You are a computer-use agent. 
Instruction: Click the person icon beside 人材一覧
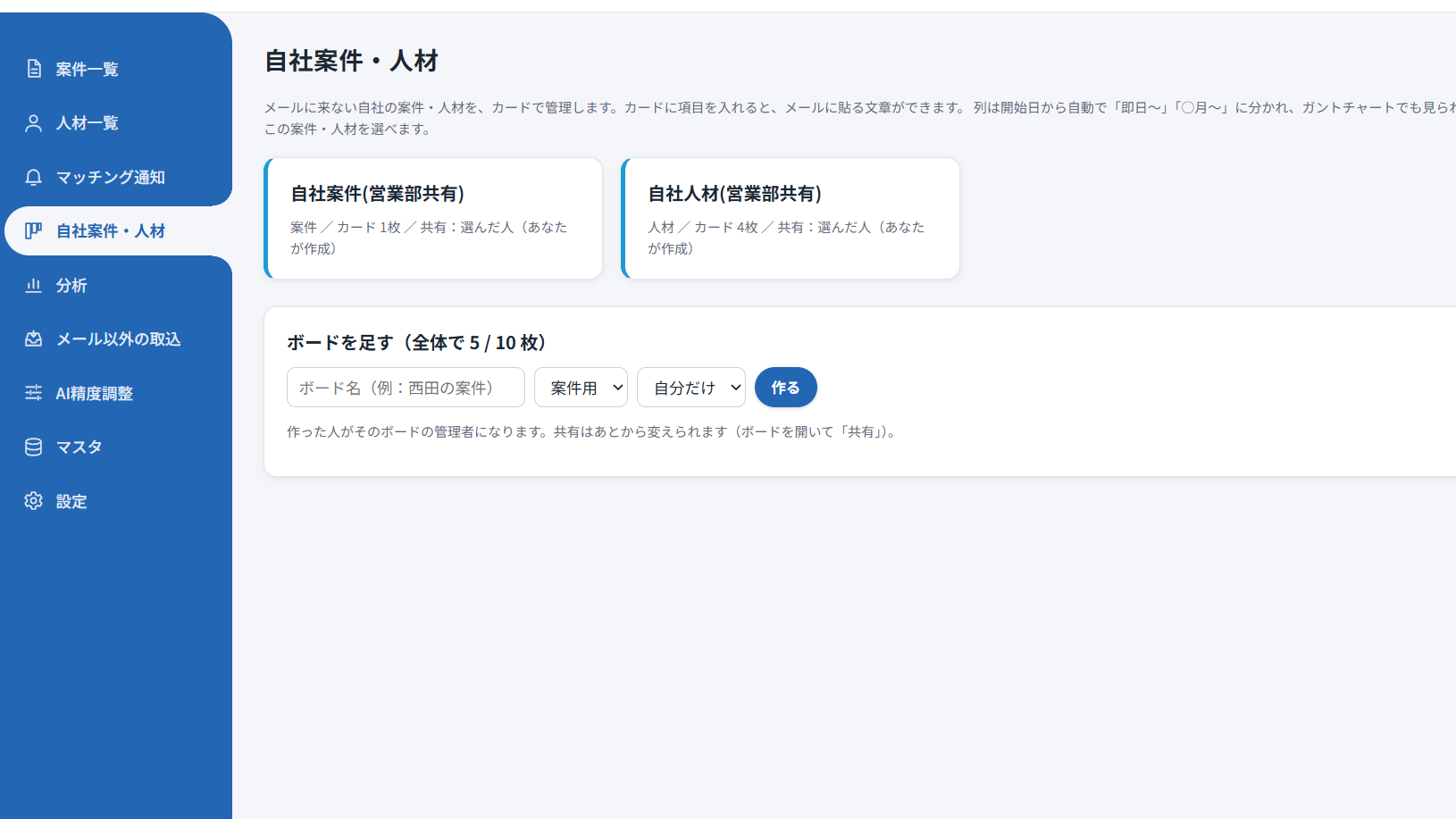(x=34, y=123)
